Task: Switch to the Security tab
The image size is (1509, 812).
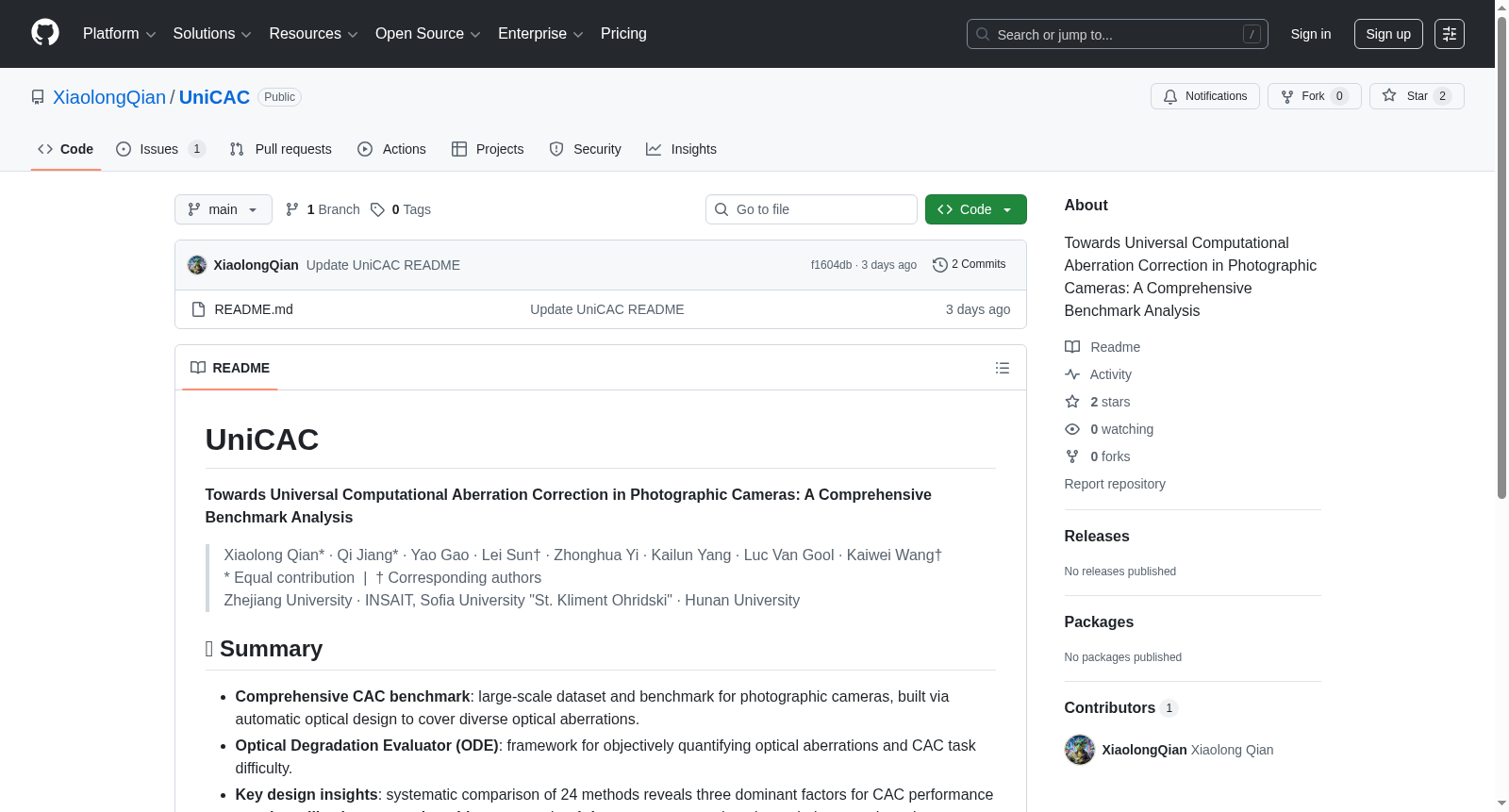Action: pos(586,149)
